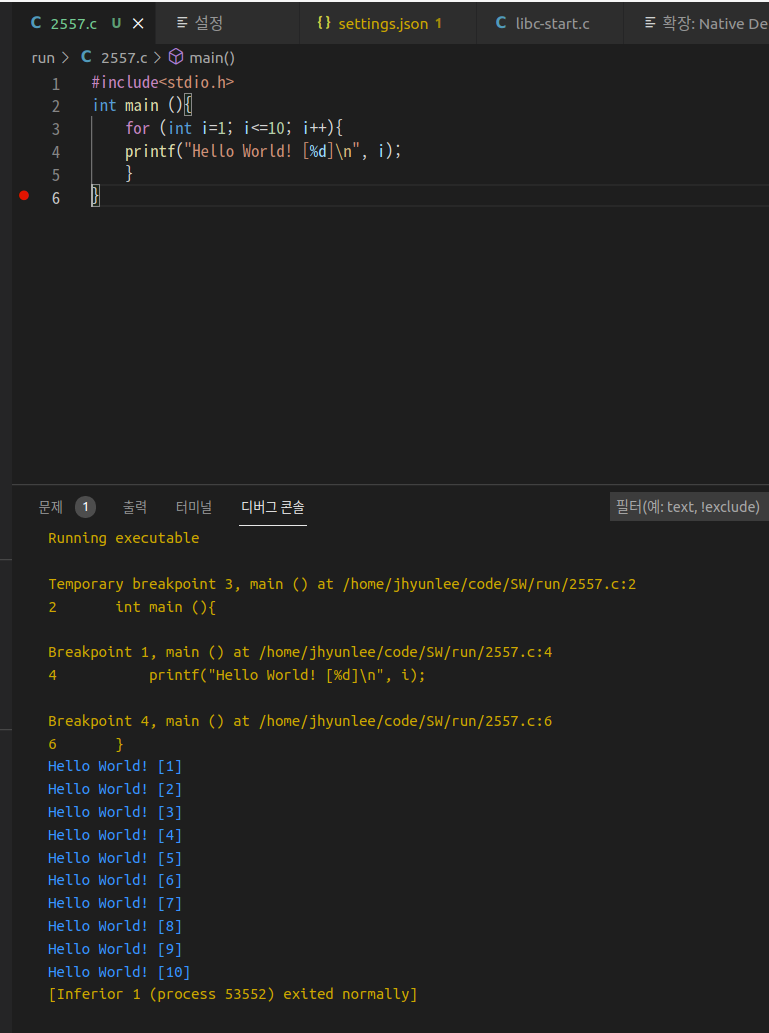This screenshot has height=1033, width=769.
Task: Select the run breadcrumb folder
Action: pos(43,58)
